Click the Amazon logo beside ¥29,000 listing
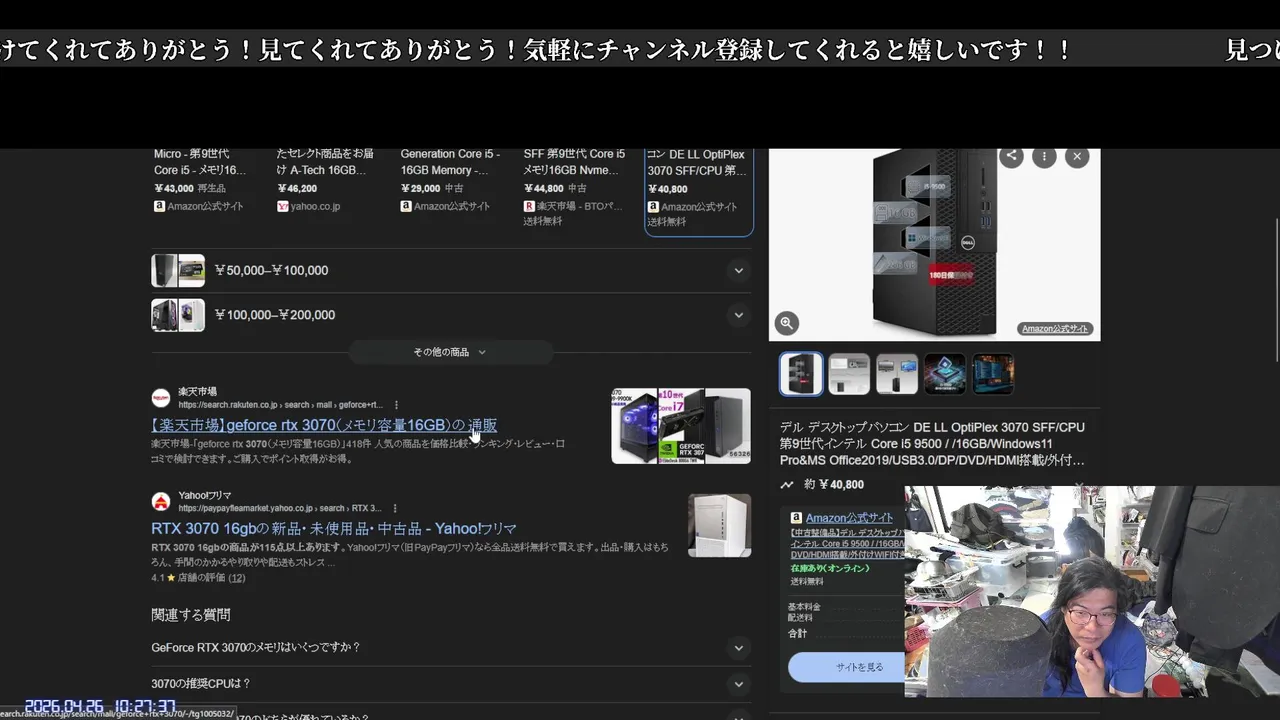 coord(406,206)
